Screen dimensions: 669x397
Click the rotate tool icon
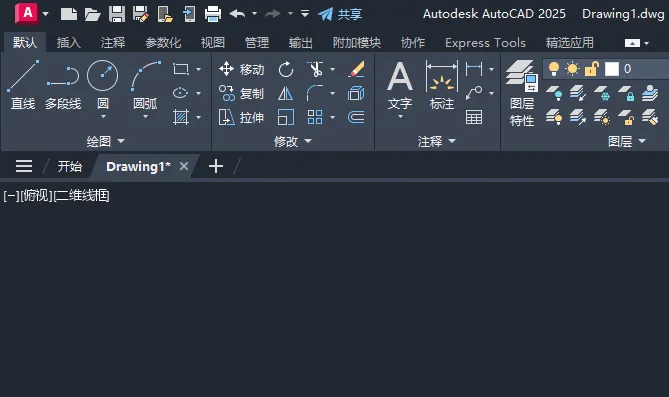coord(285,70)
